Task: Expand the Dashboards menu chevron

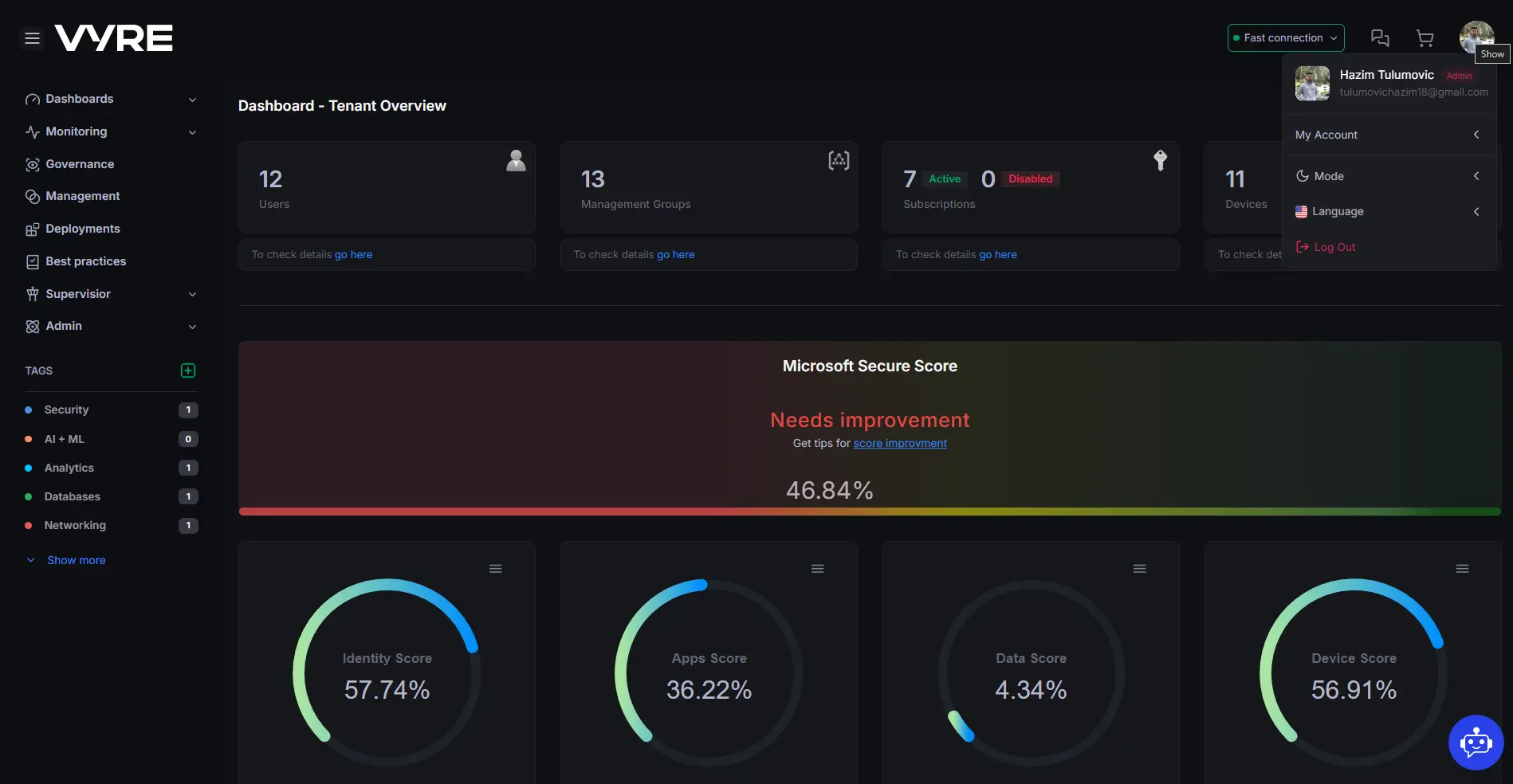Action: (192, 100)
